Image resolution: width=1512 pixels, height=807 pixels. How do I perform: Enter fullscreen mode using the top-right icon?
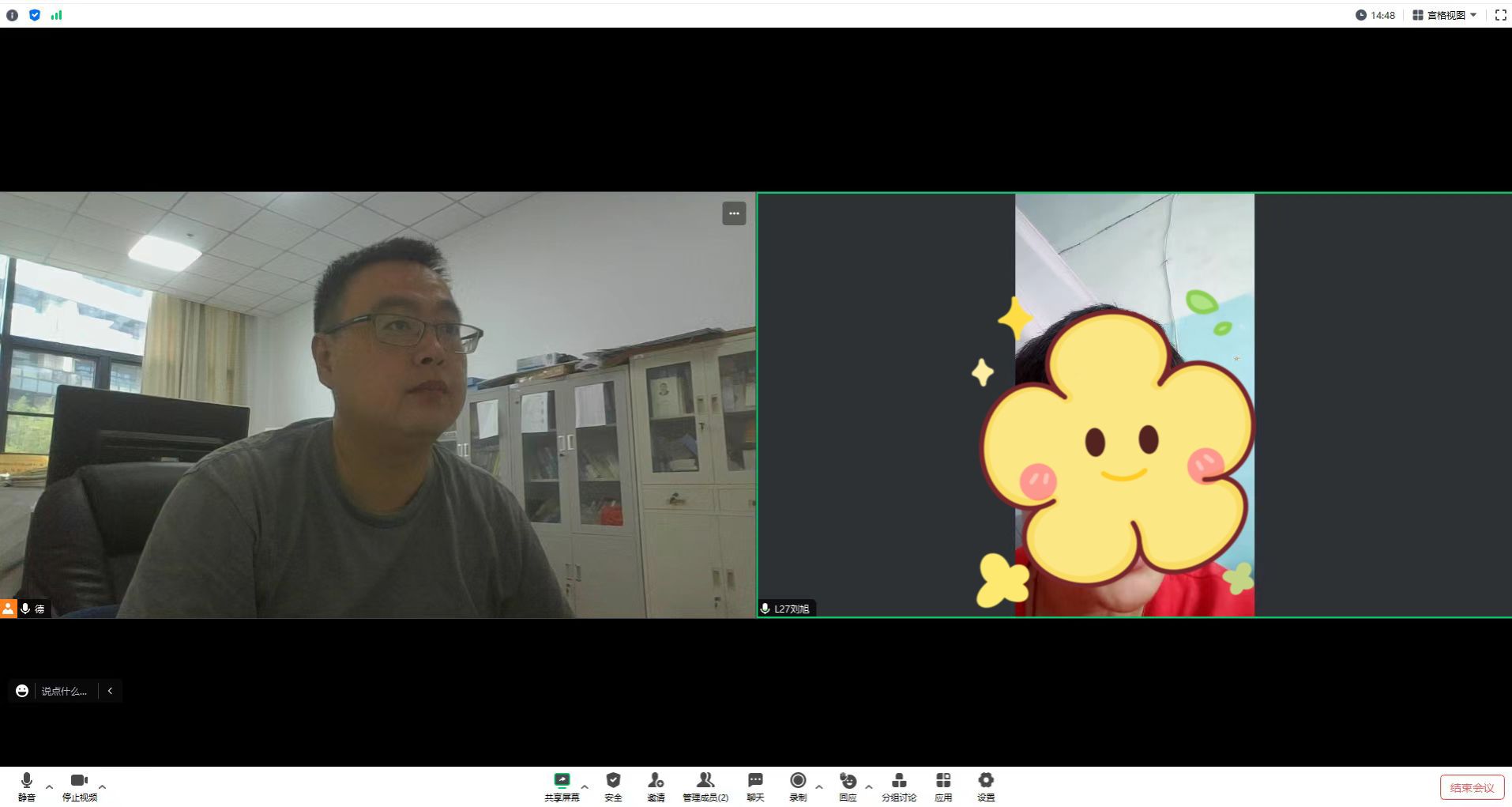(x=1500, y=15)
